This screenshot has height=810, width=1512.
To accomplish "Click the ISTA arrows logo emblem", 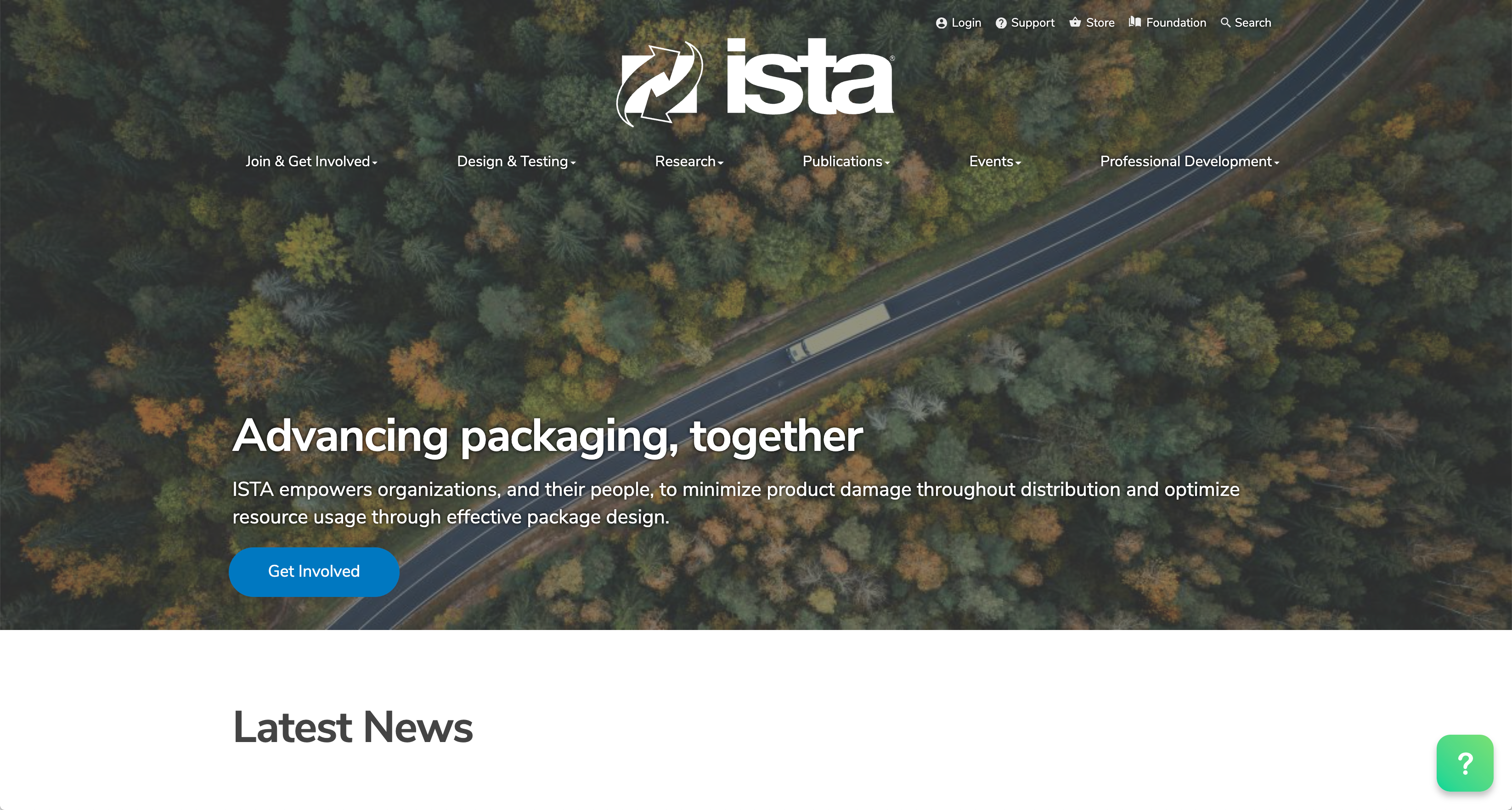I will pos(659,84).
